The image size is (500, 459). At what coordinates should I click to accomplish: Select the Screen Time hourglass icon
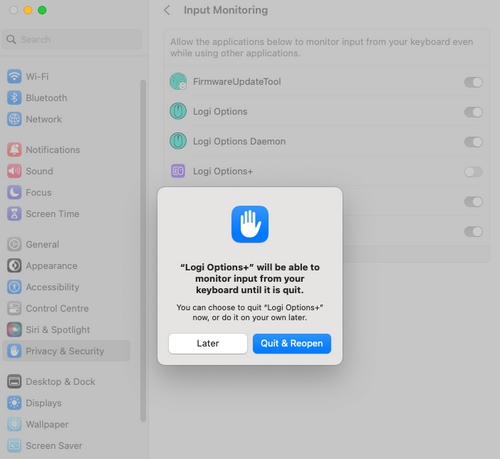14,214
